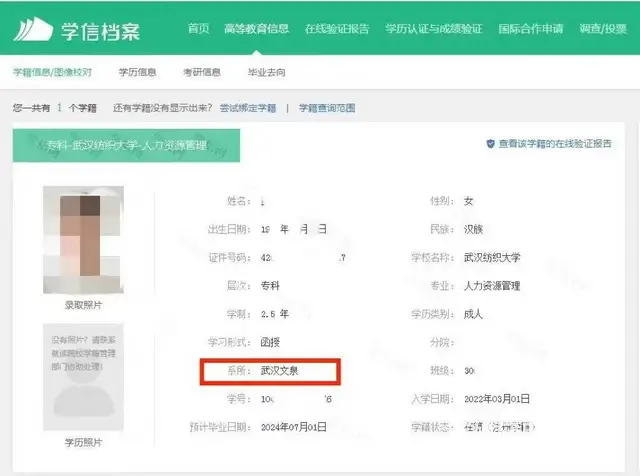Open 查看该学籍的在线验证报告 link
The height and width of the screenshot is (476, 640).
pyautogui.click(x=555, y=144)
